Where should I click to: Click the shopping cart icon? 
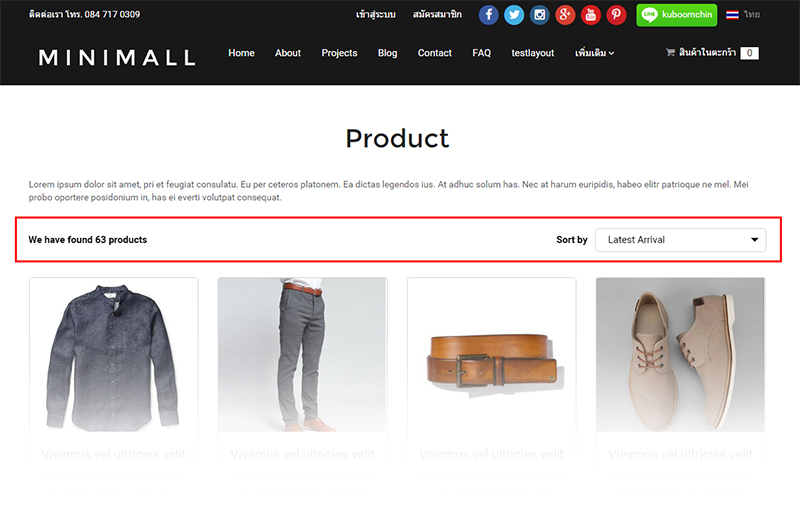670,53
